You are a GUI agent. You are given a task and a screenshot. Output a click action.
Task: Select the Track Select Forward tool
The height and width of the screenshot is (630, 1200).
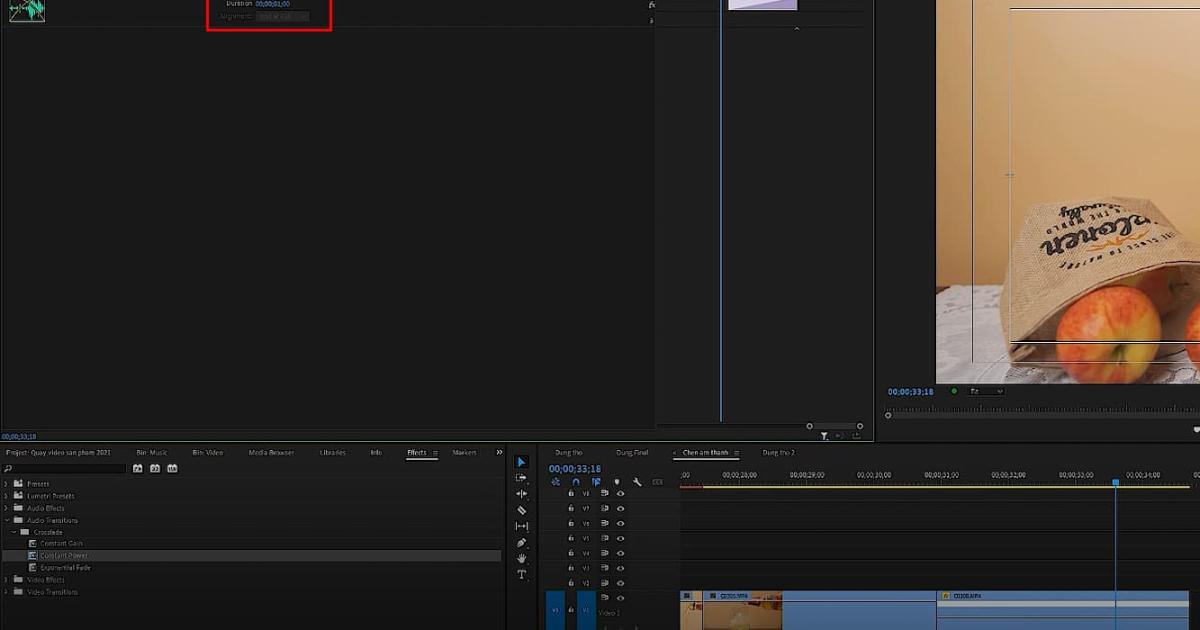(521, 478)
